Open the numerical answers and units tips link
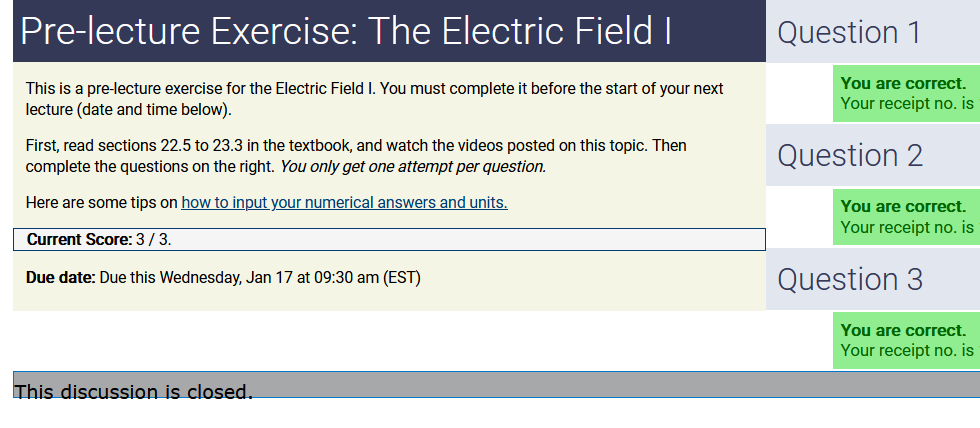Viewport: 980px width, 428px height. [344, 203]
